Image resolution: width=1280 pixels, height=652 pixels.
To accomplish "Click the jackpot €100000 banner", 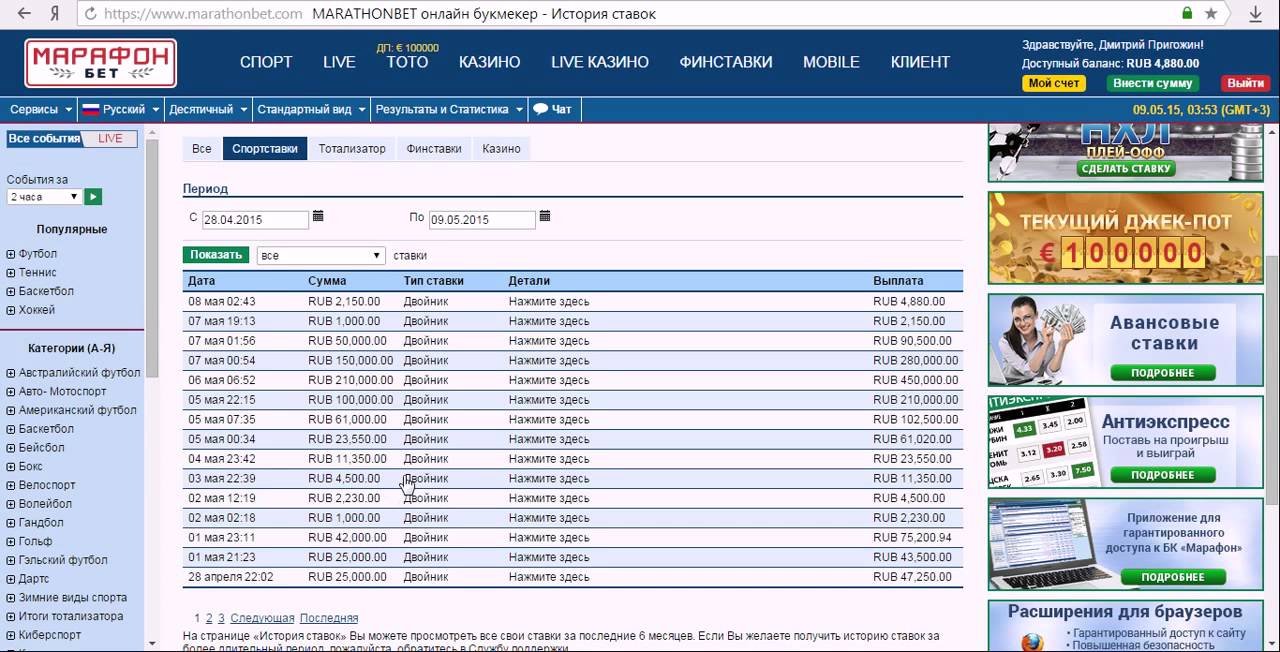I will tap(1125, 238).
